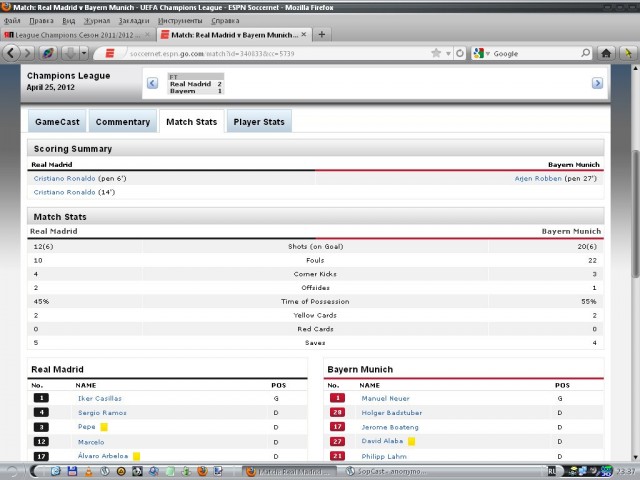This screenshot has height=480, width=640.
Task: Open David Alaba player link
Action: click(382, 441)
